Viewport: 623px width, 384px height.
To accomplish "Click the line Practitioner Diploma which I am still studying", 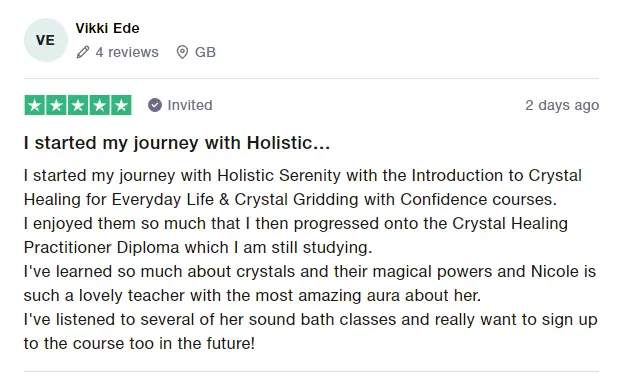I will click(198, 248).
